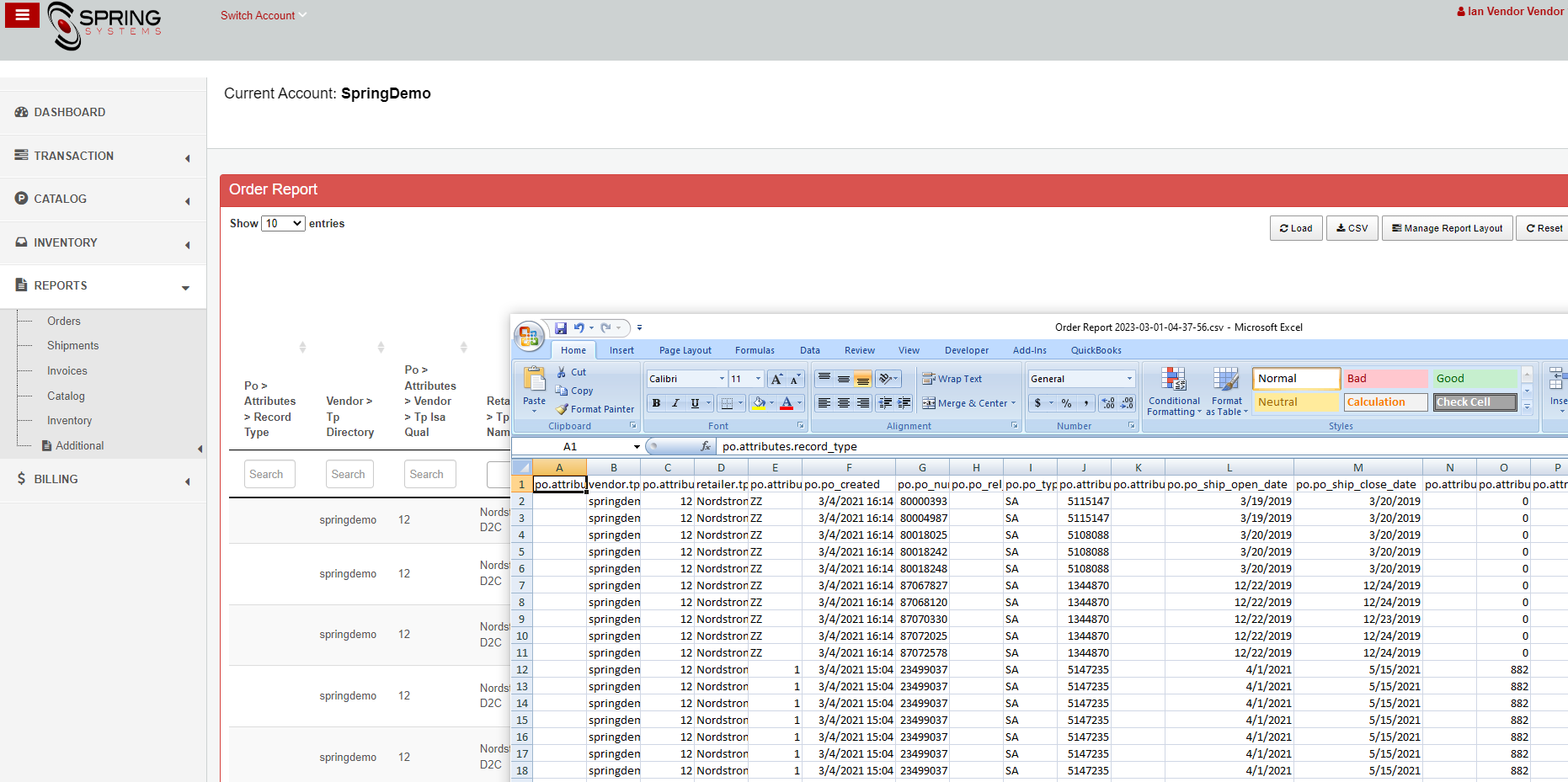Viewport: 1568px width, 782px height.
Task: Toggle underline formatting
Action: pyautogui.click(x=696, y=403)
